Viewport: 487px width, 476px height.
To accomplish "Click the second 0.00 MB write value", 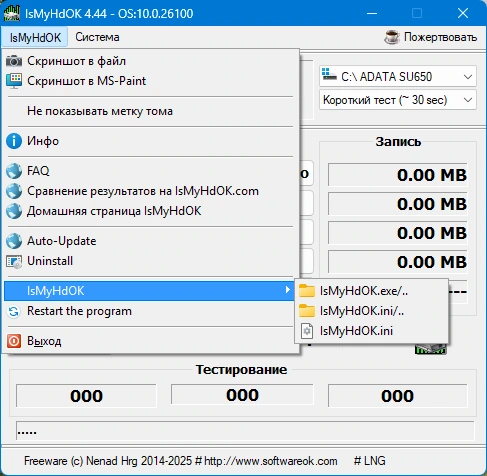I will (x=398, y=204).
